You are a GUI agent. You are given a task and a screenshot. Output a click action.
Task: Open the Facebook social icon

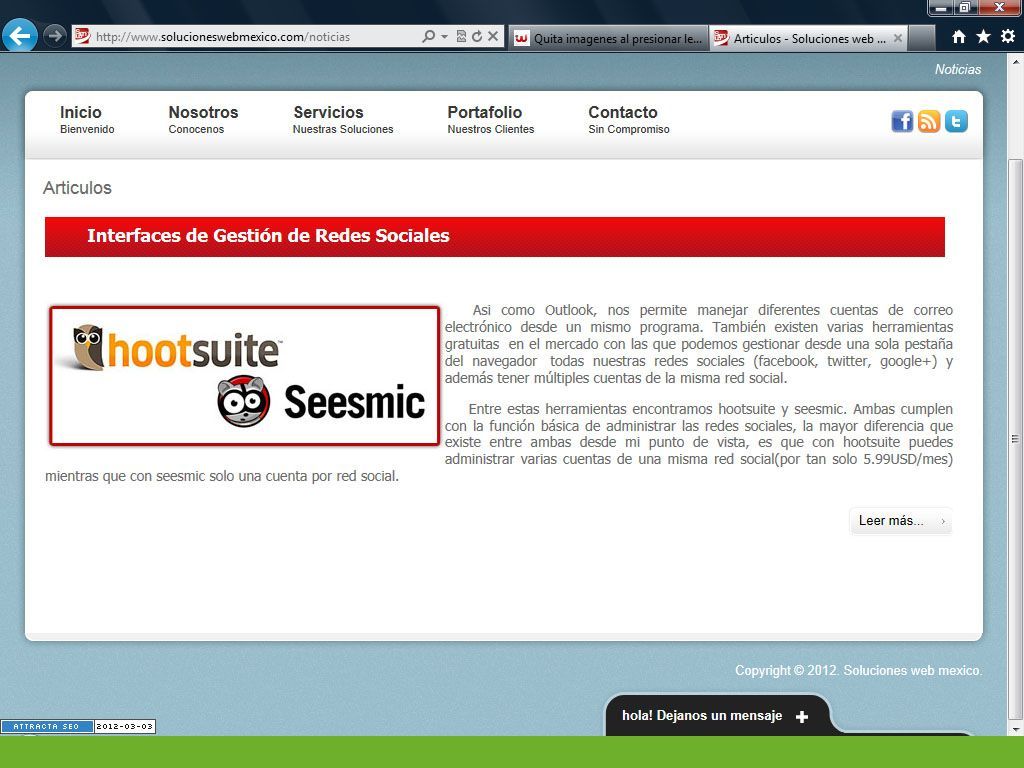coord(903,121)
